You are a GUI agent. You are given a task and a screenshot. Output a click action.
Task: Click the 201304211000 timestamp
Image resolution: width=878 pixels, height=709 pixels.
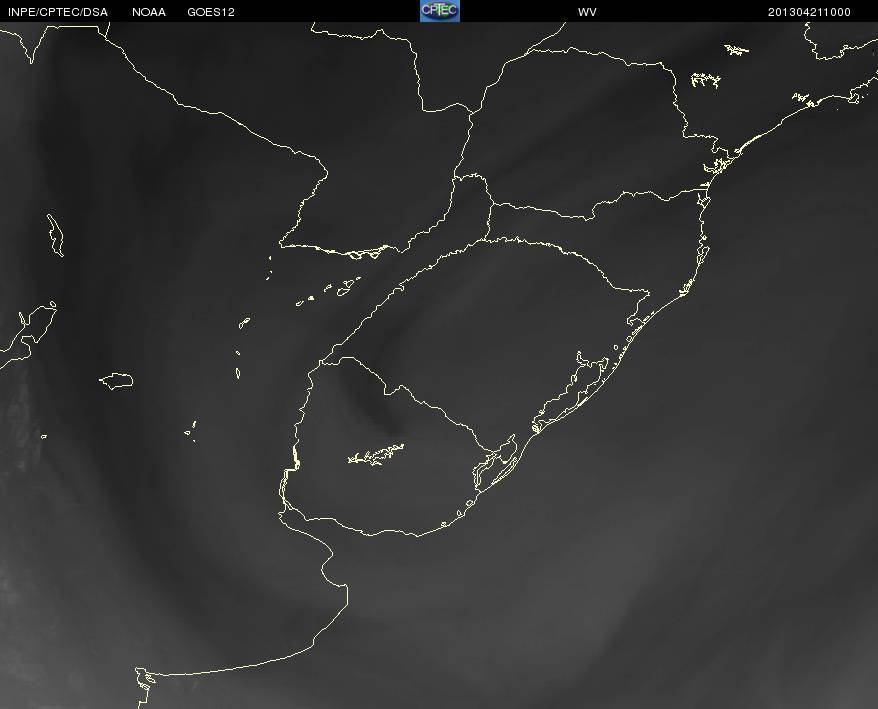coord(809,12)
